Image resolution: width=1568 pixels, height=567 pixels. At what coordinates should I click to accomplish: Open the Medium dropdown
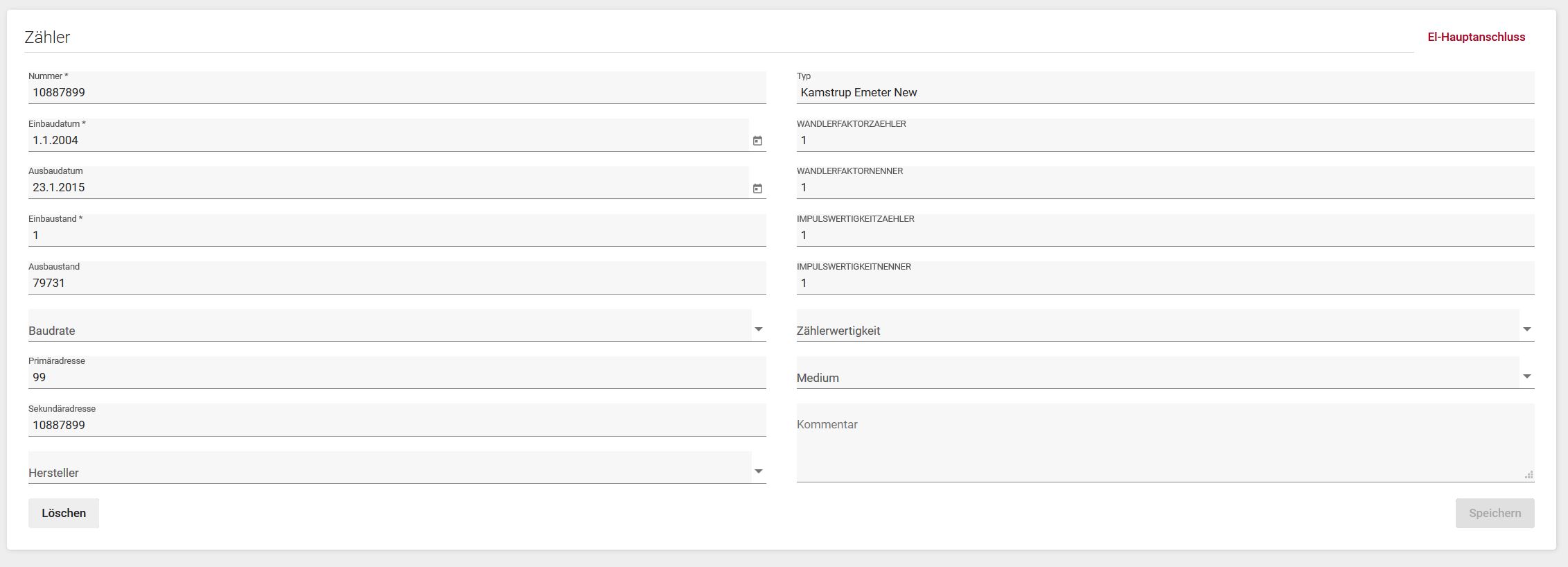pos(1526,376)
